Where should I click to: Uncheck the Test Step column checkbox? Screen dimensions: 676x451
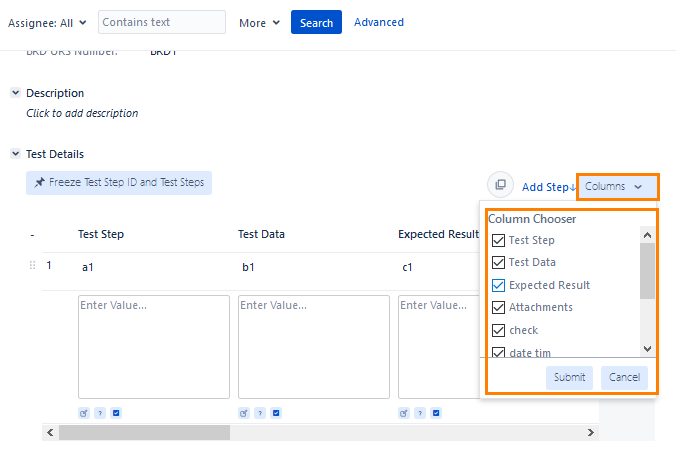[498, 240]
